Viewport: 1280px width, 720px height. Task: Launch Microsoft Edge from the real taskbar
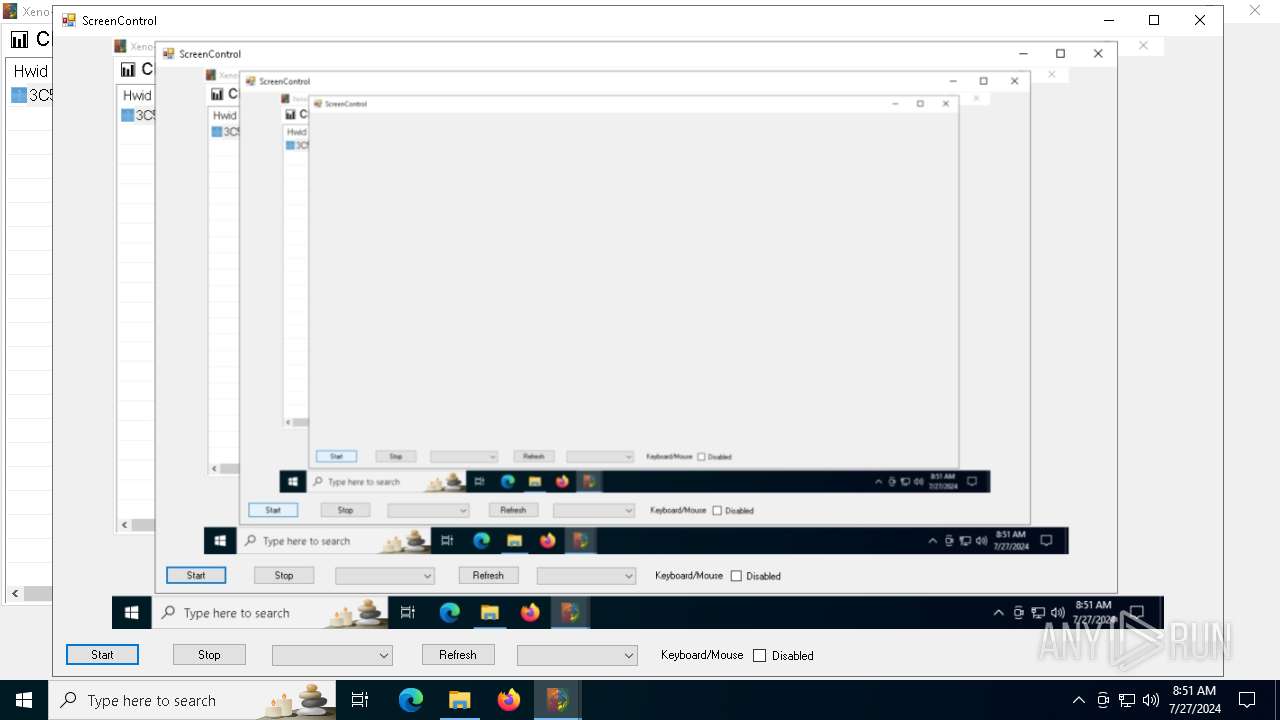[x=411, y=700]
